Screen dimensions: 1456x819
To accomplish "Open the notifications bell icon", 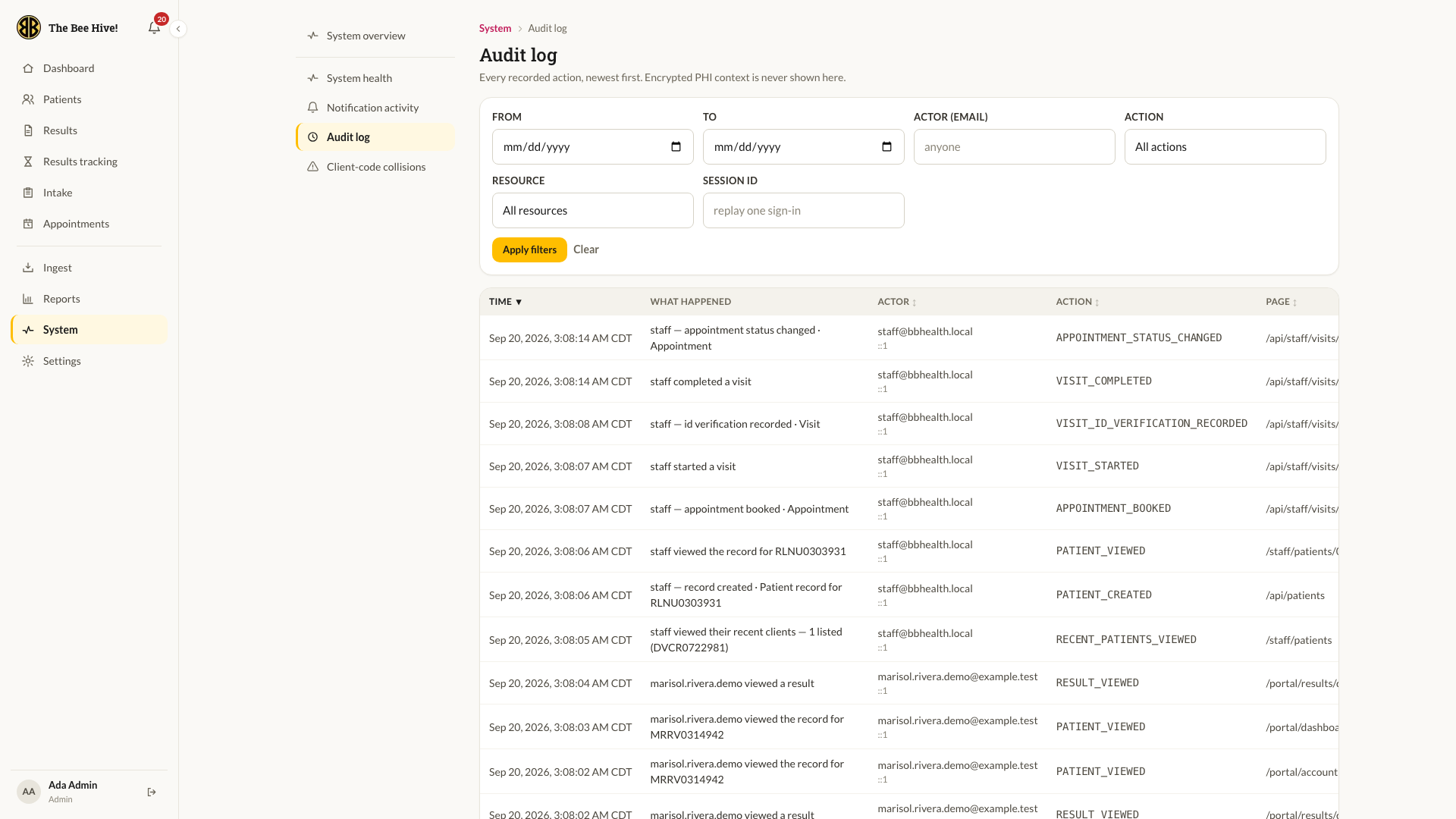I will pyautogui.click(x=154, y=28).
